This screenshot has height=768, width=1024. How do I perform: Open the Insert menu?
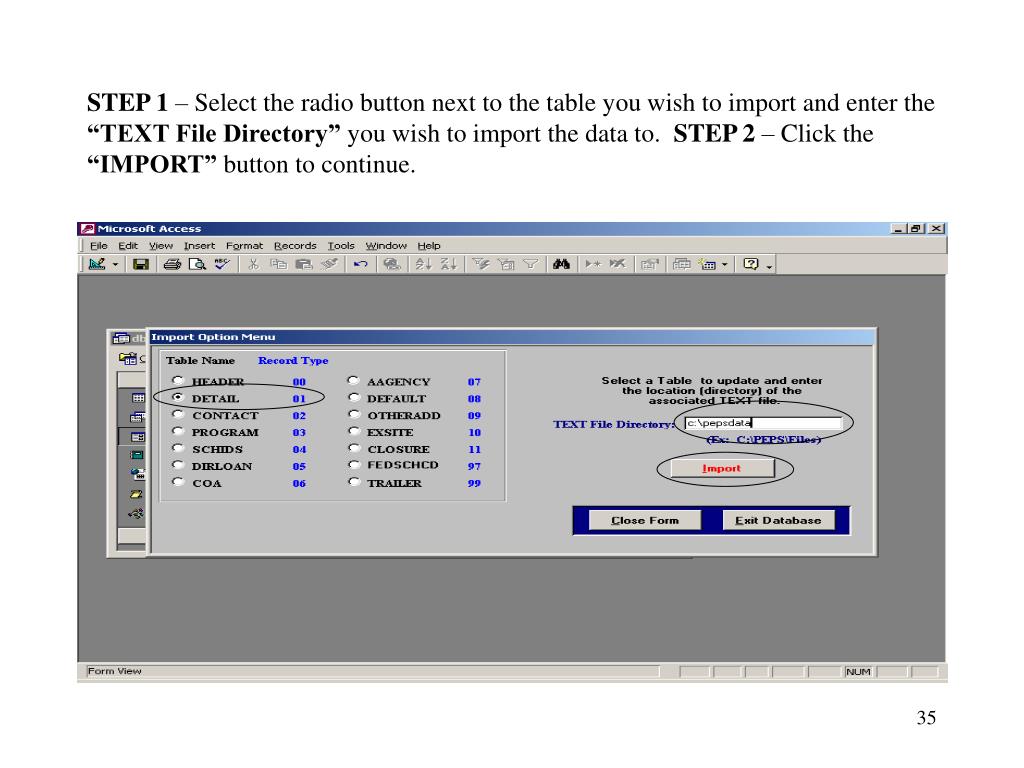tap(199, 246)
